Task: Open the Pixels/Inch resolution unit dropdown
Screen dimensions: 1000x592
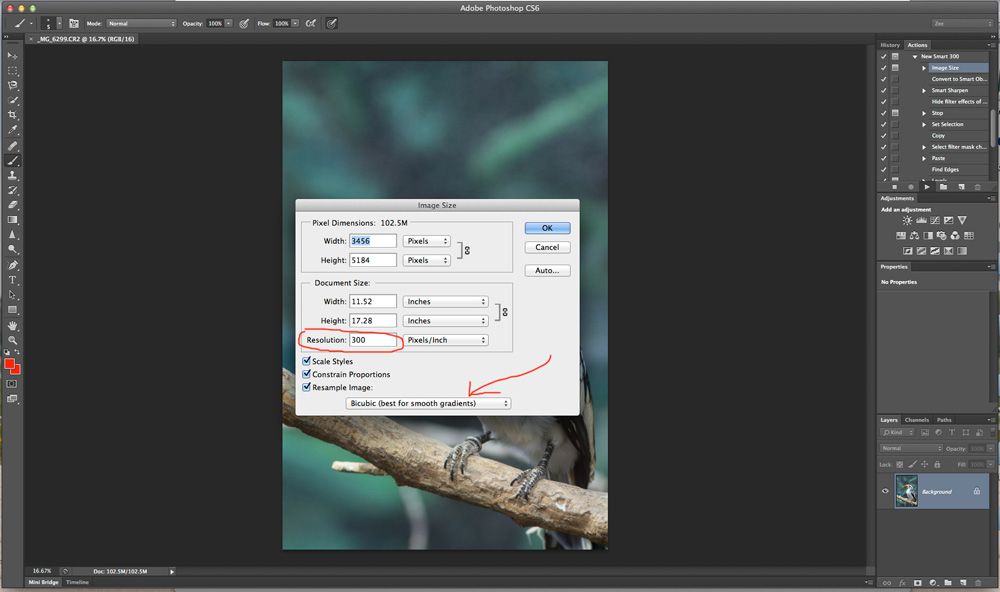Action: (x=445, y=340)
